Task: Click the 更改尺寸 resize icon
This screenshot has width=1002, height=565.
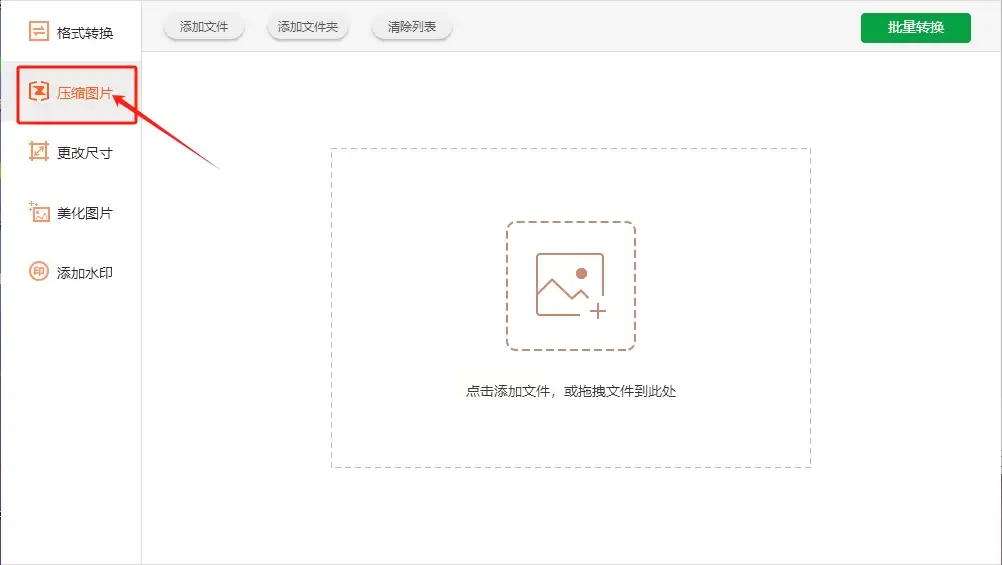Action: point(38,151)
